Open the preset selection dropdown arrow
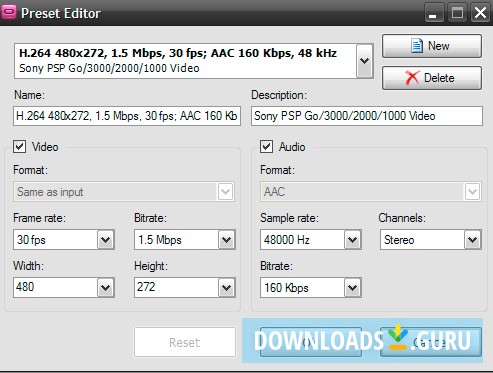This screenshot has width=493, height=373. [365, 61]
